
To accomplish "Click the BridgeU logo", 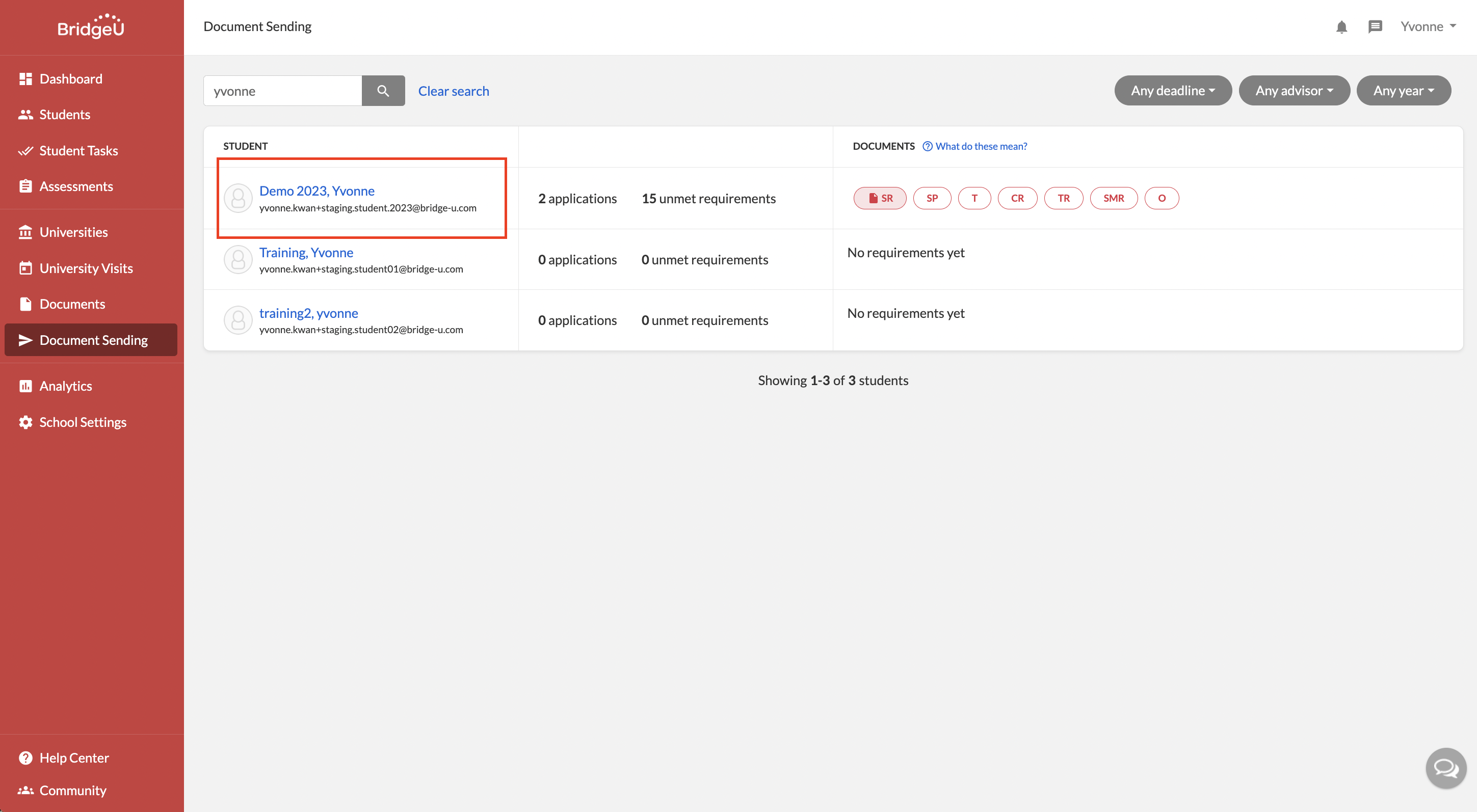I will (x=91, y=26).
